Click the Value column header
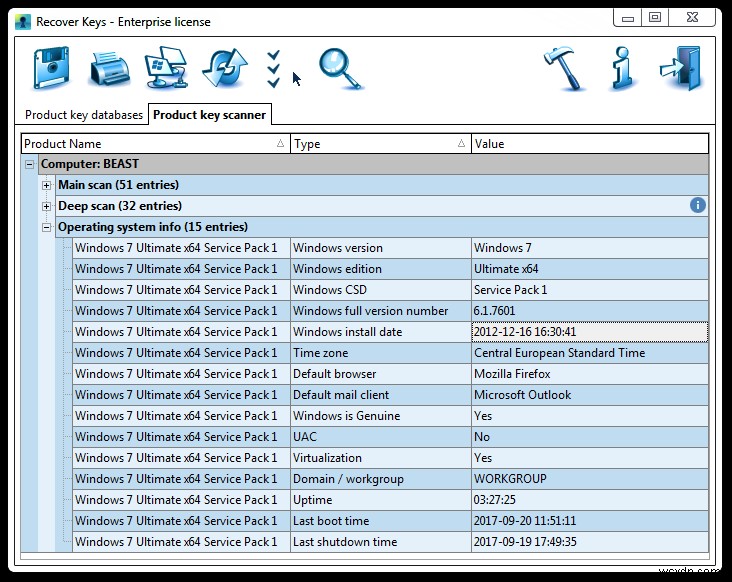 [590, 144]
